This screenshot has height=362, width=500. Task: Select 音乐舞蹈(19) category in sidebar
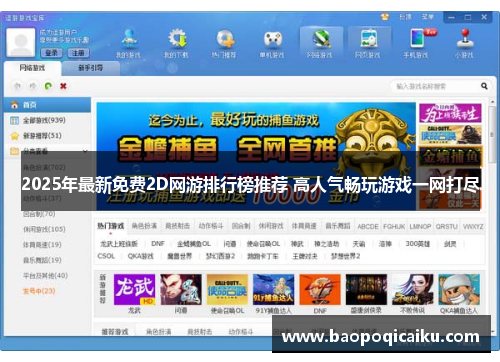42,260
